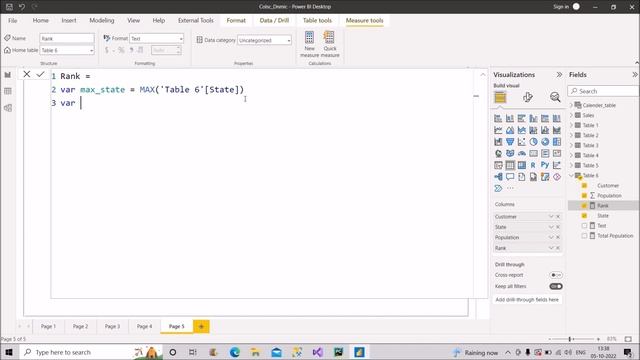Click the Save icon in title bar

9,7
